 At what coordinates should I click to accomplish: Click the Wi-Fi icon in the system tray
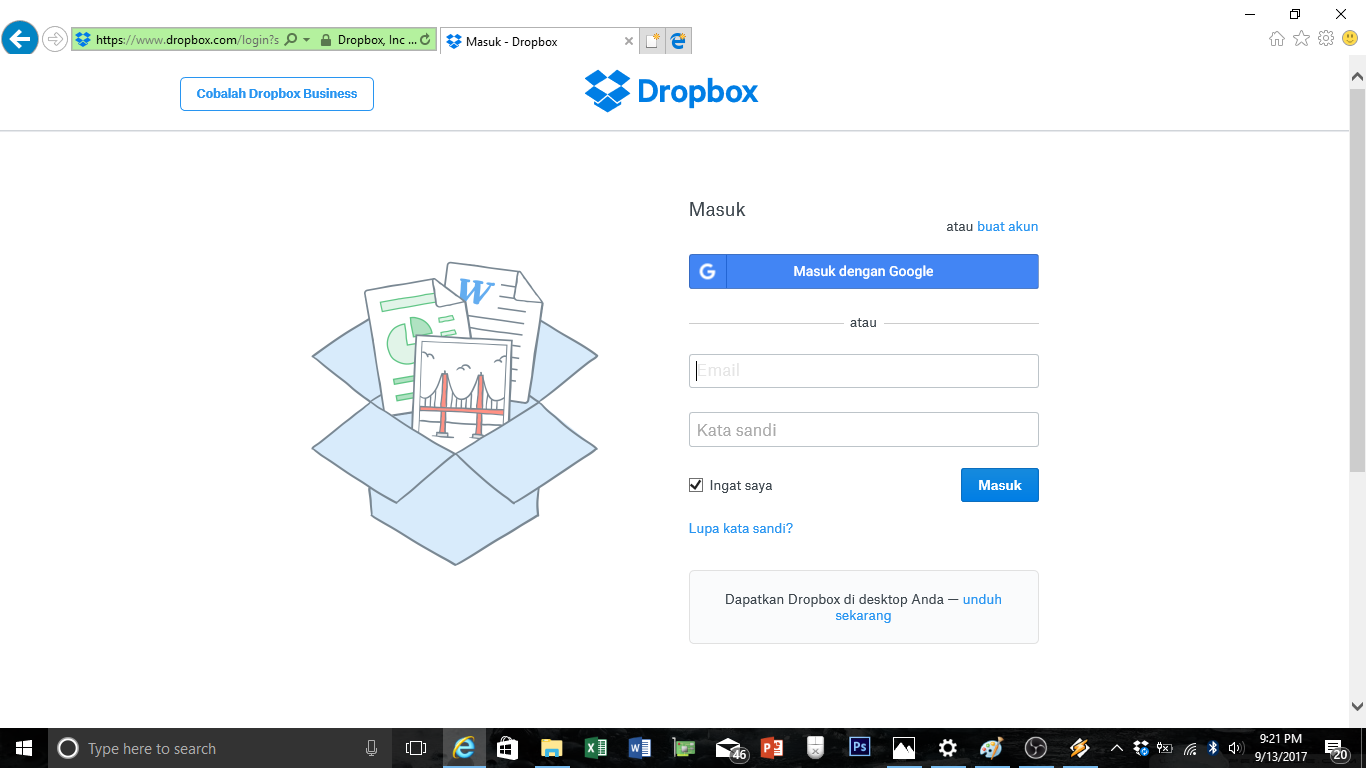(x=1188, y=747)
